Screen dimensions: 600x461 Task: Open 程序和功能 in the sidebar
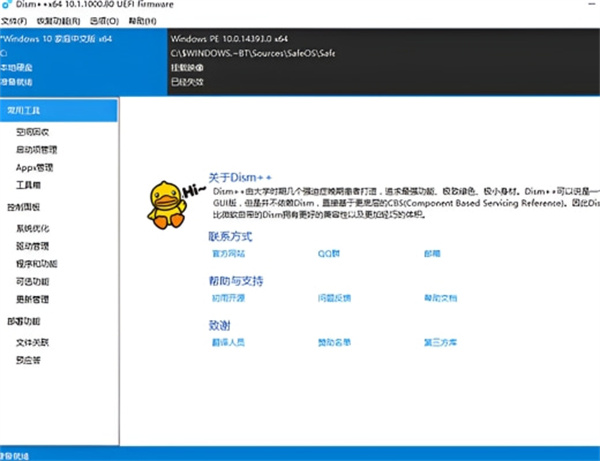point(36,264)
